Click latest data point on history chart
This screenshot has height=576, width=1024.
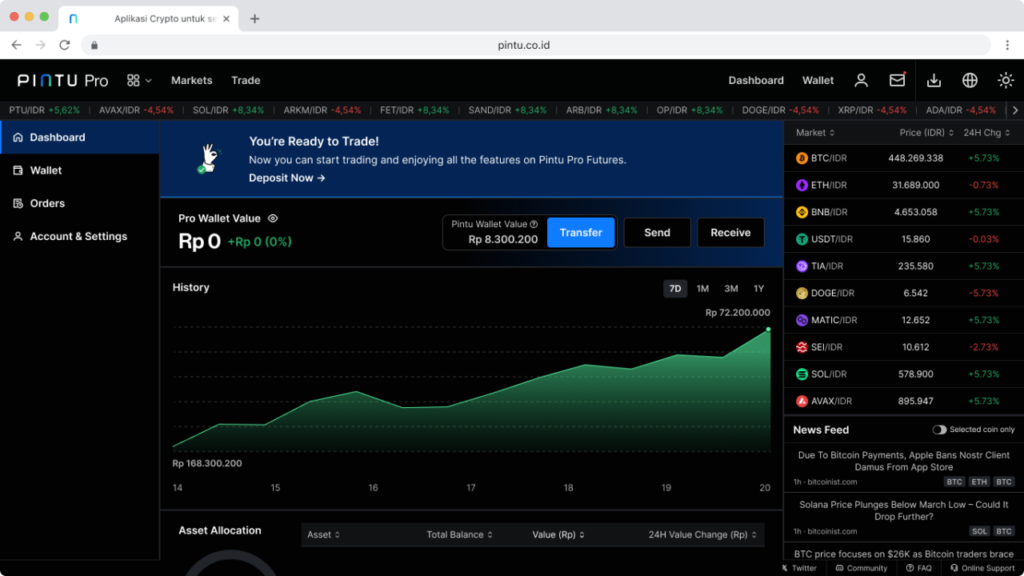click(x=768, y=329)
